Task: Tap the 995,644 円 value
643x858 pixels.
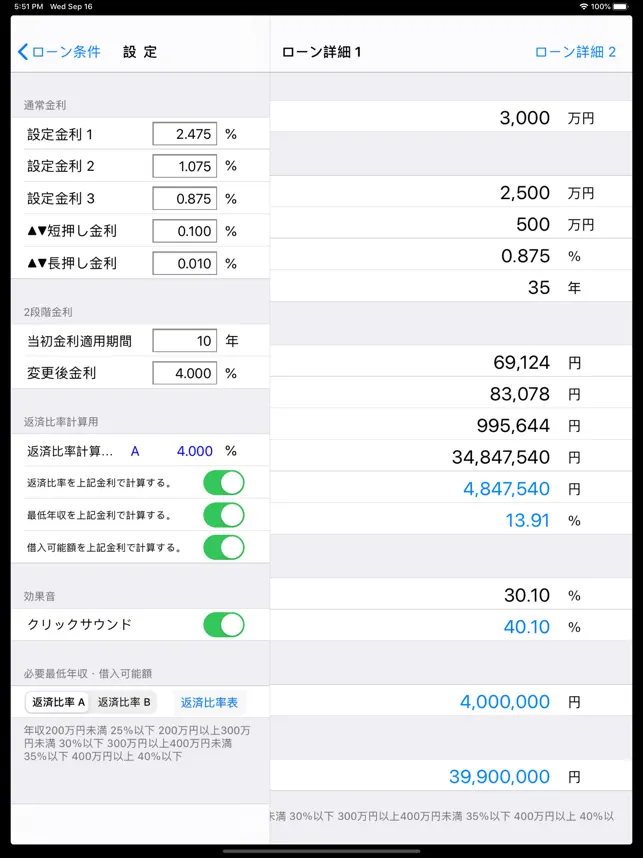Action: 513,426
